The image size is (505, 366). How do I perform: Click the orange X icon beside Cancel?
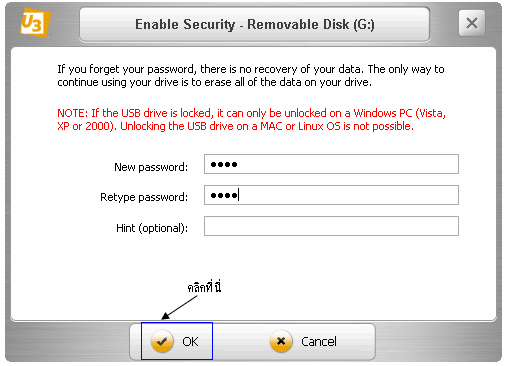point(281,341)
